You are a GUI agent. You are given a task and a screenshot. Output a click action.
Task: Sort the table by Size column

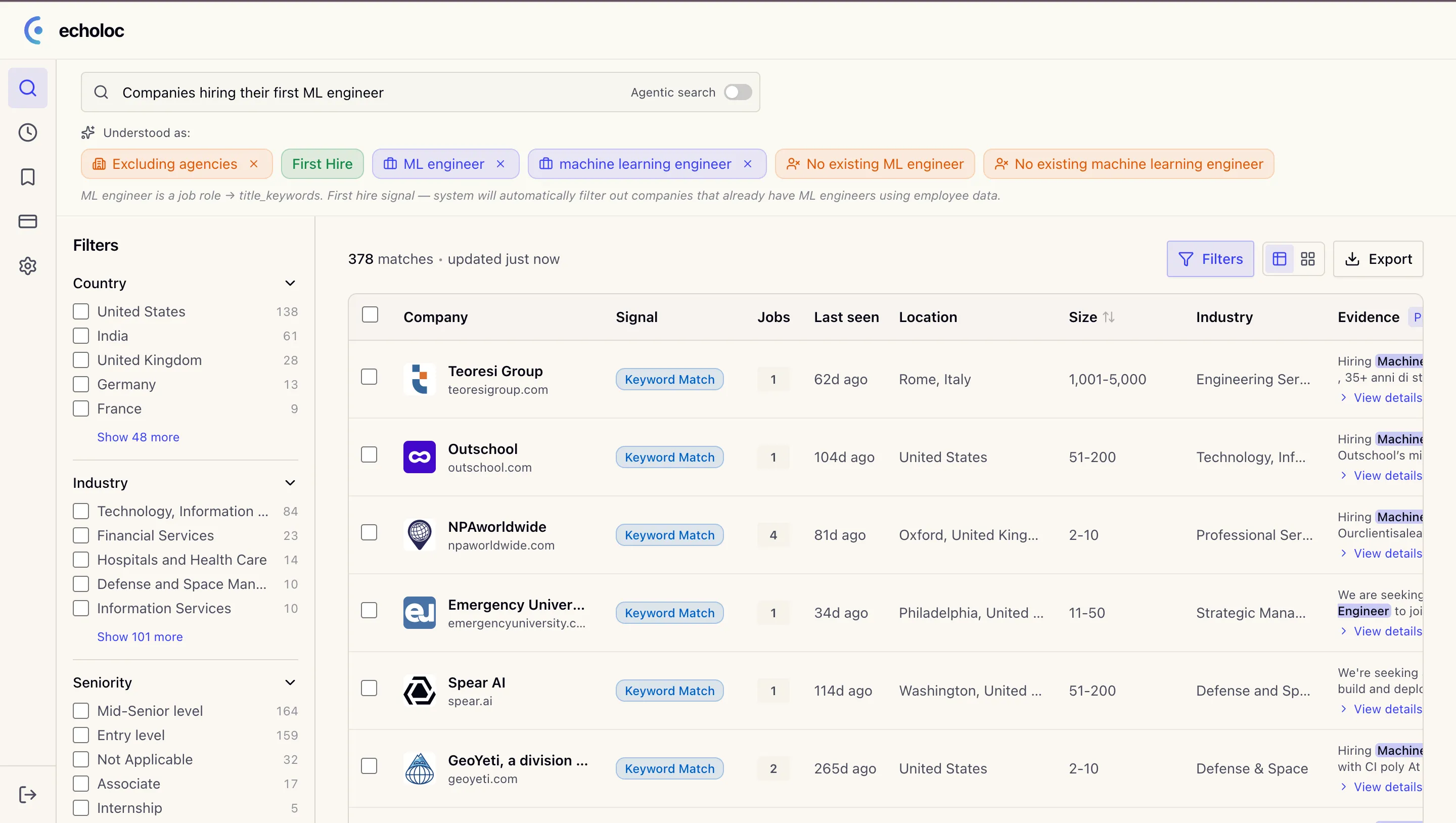tap(1108, 317)
